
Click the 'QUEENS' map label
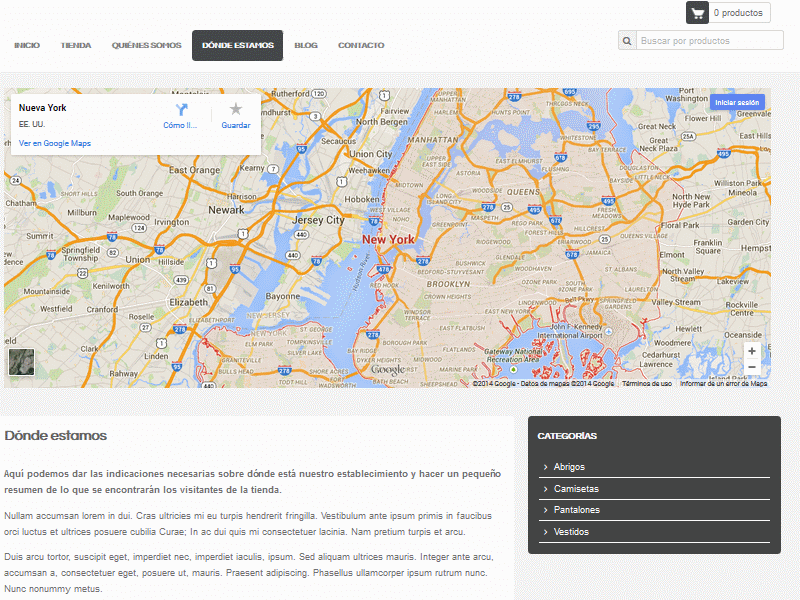pos(523,192)
